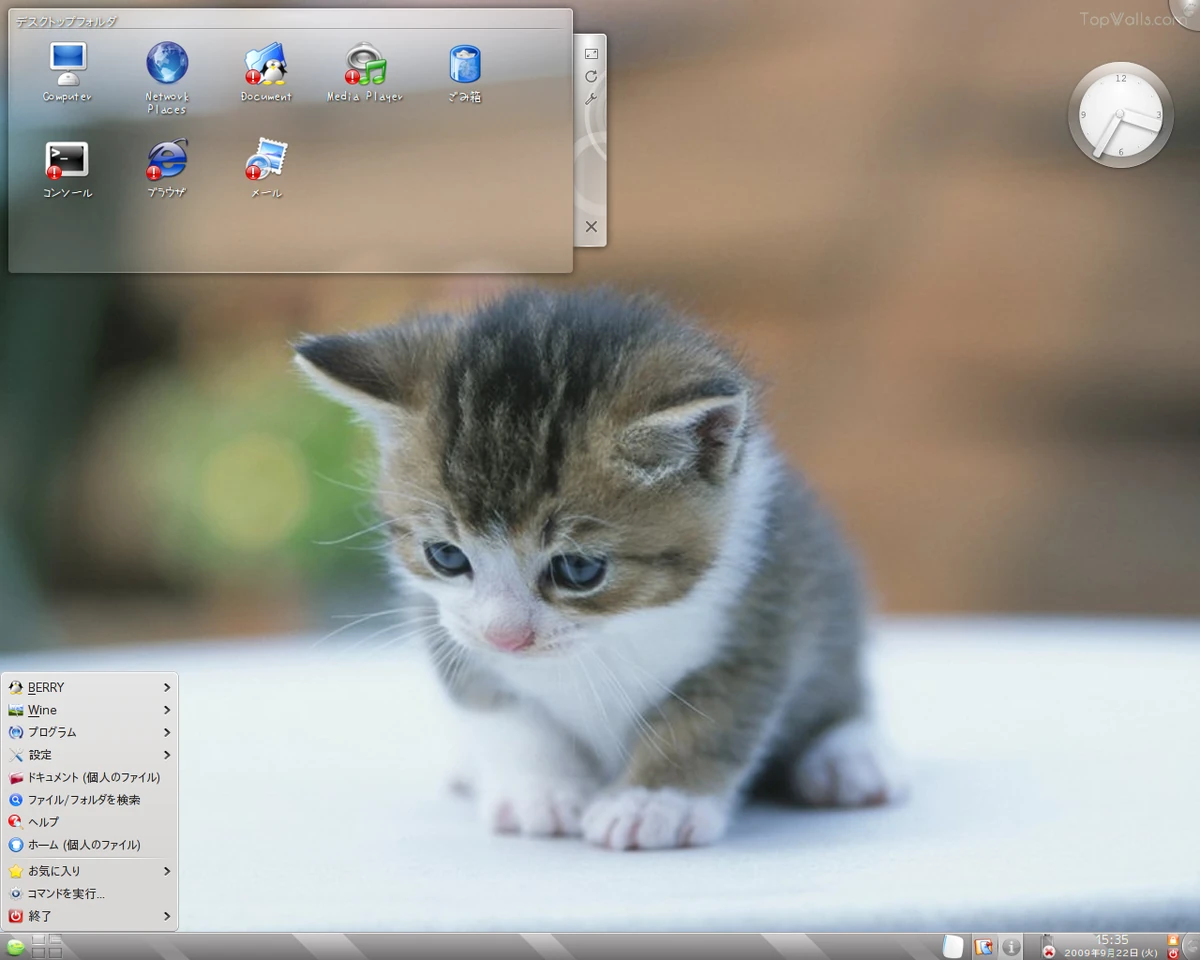1200x960 pixels.
Task: Expand the お気に入り favorites submenu
Action: 90,871
